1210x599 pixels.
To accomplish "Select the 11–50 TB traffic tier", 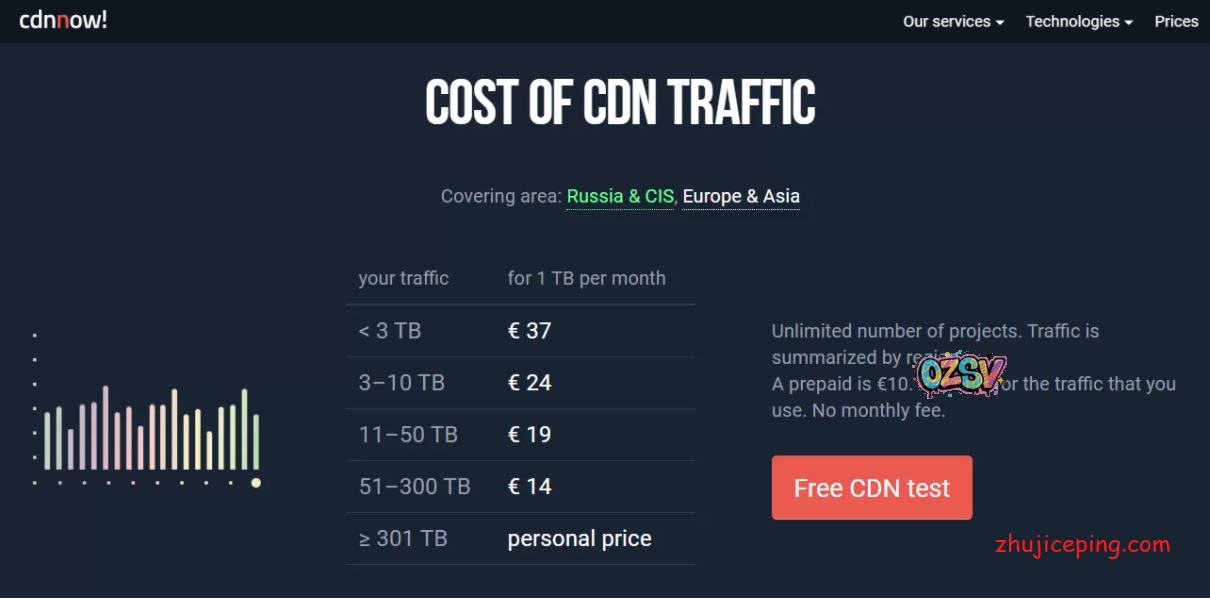I will [408, 435].
